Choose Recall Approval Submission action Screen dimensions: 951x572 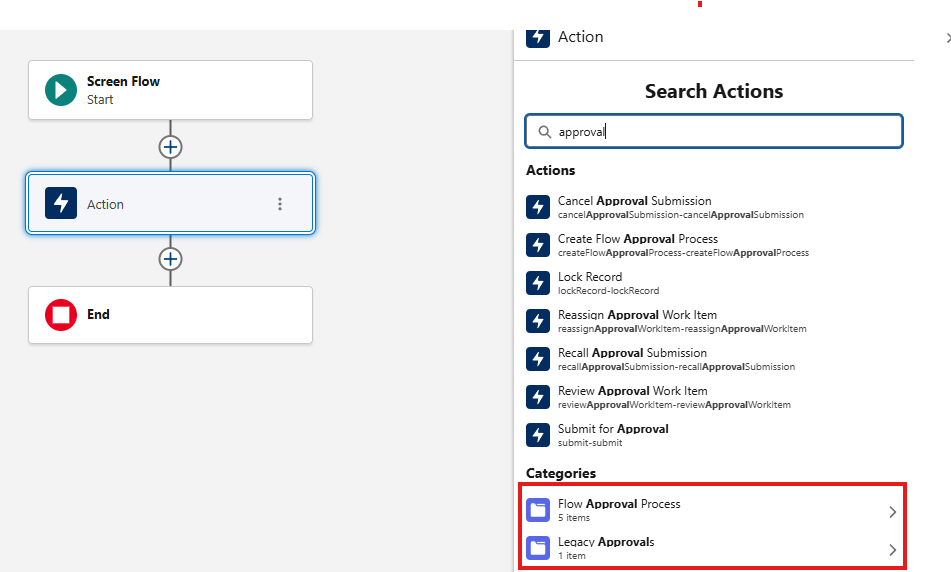(714, 359)
